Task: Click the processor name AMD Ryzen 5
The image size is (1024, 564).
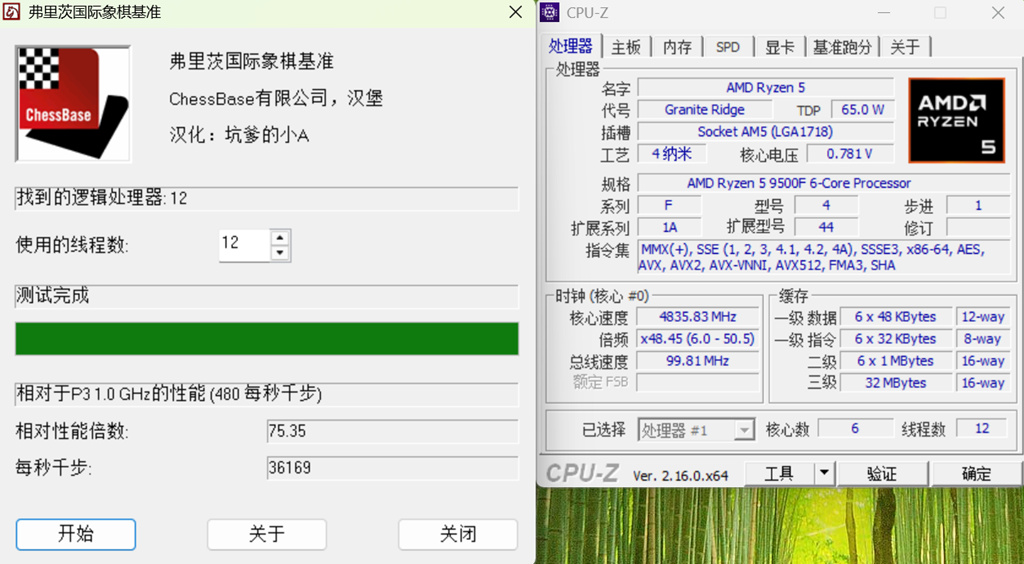Action: pos(765,87)
